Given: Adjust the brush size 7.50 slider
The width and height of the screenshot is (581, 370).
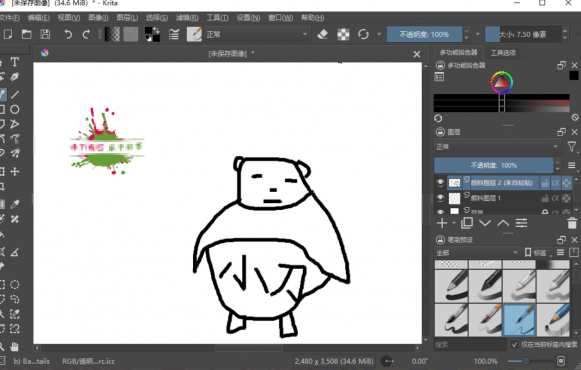Looking at the screenshot, I should (523, 34).
